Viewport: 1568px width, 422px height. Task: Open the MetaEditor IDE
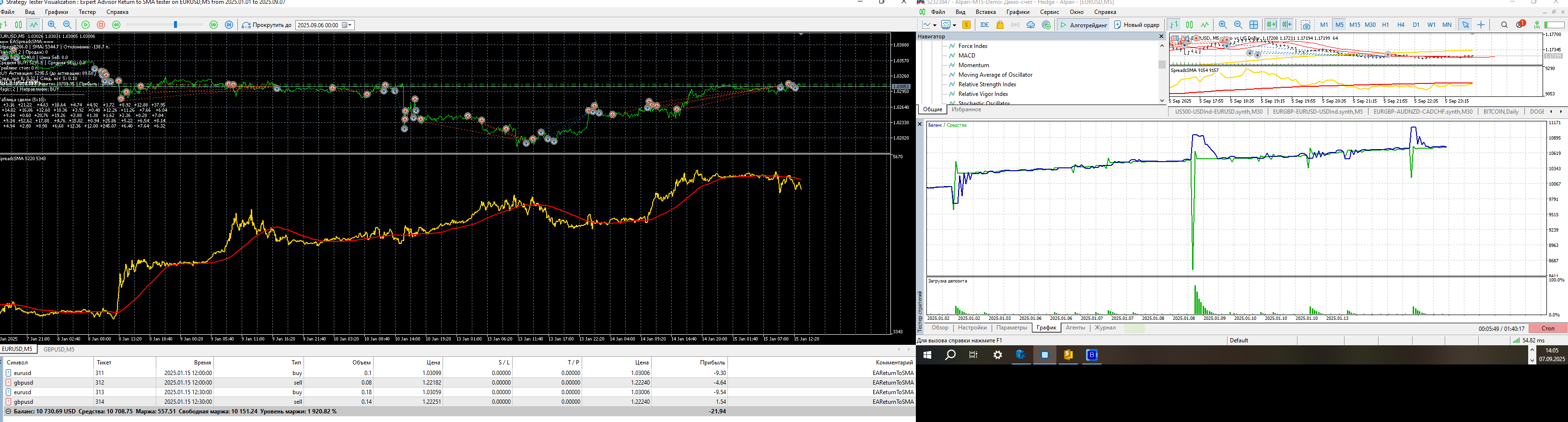pyautogui.click(x=984, y=25)
